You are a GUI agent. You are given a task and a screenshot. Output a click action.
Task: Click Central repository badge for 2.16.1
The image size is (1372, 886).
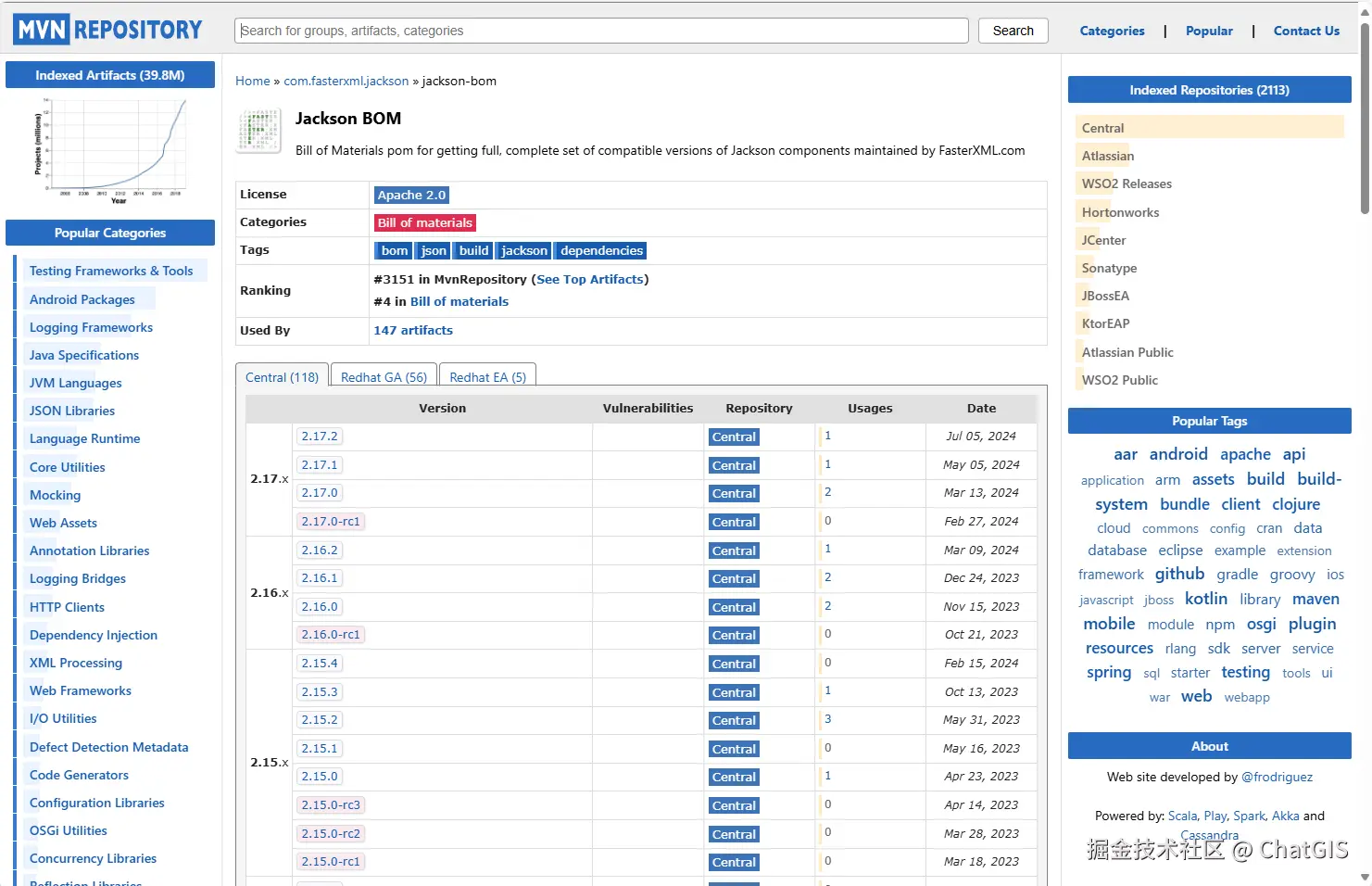click(734, 579)
